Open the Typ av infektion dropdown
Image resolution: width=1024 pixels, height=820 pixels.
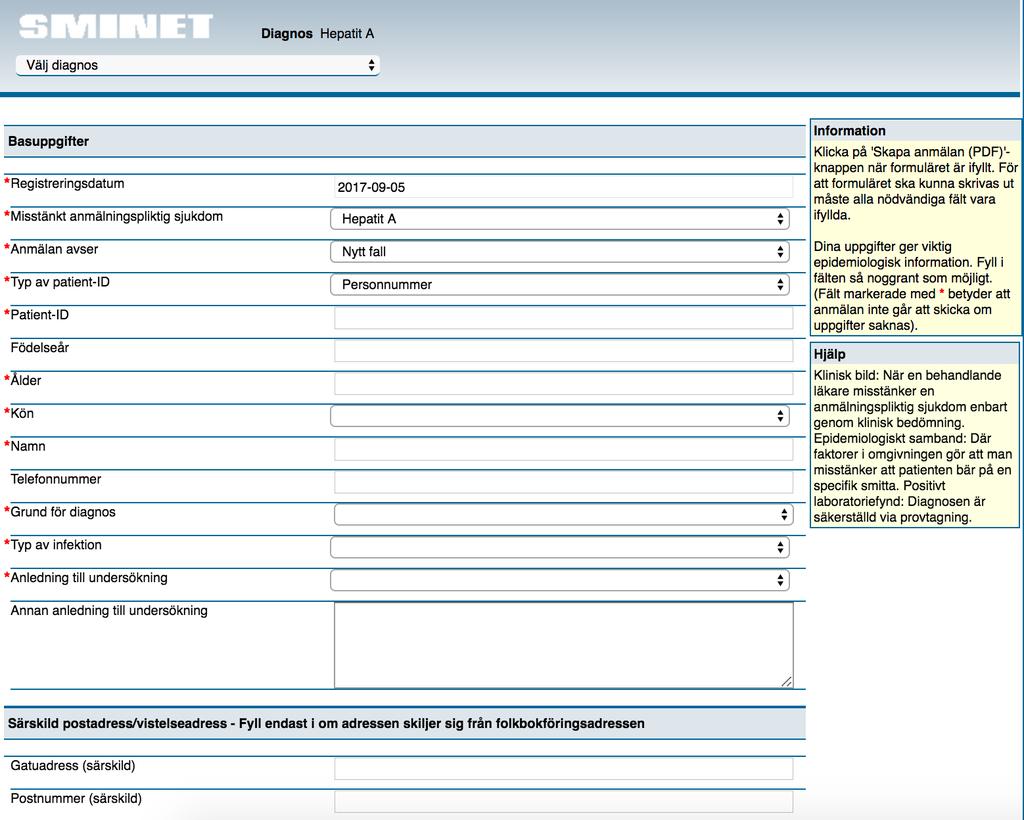560,547
